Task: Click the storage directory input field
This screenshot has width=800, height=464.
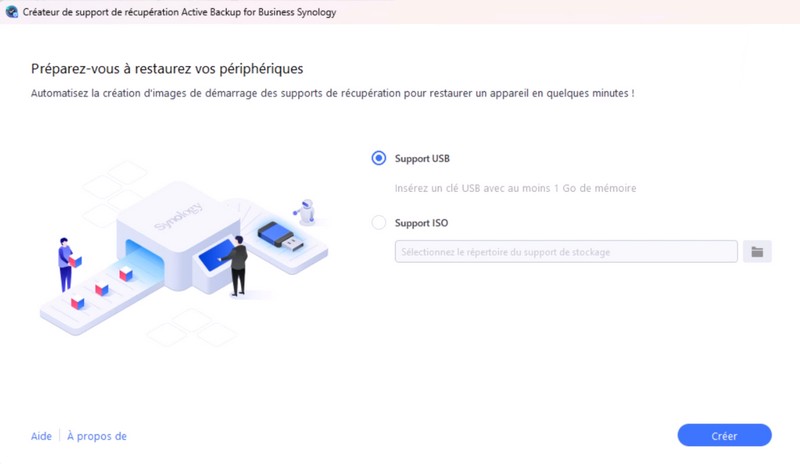Action: pyautogui.click(x=566, y=252)
